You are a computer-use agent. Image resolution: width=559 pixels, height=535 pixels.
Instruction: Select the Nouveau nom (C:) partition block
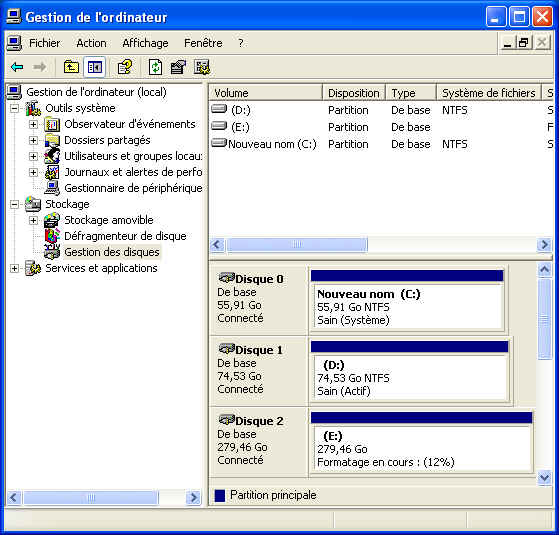[407, 299]
